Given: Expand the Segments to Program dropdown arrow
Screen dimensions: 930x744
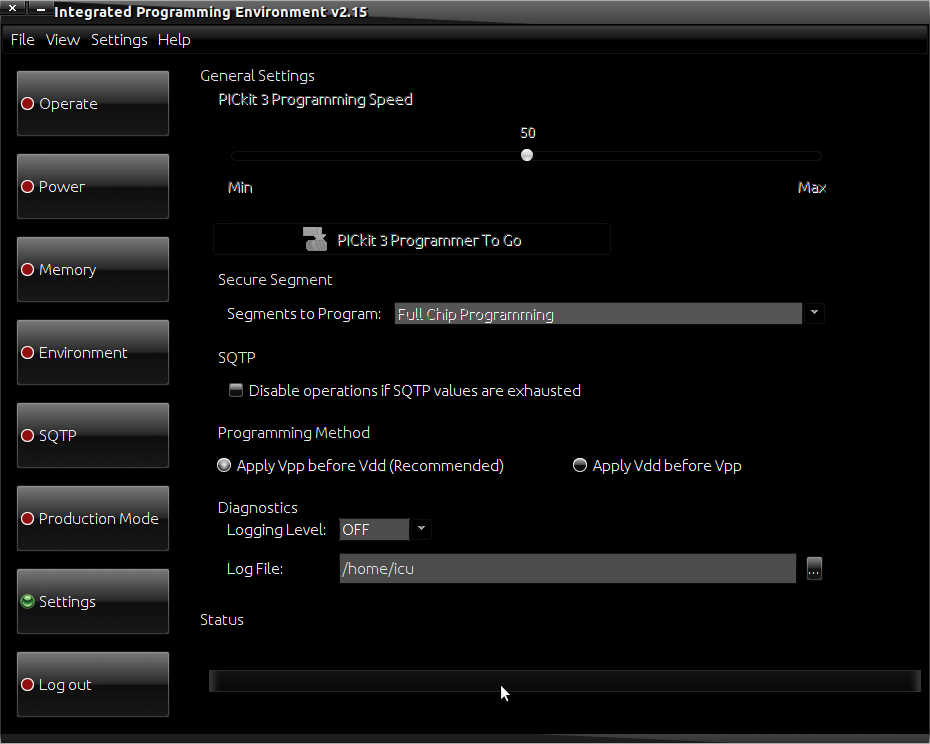Looking at the screenshot, I should pyautogui.click(x=814, y=313).
